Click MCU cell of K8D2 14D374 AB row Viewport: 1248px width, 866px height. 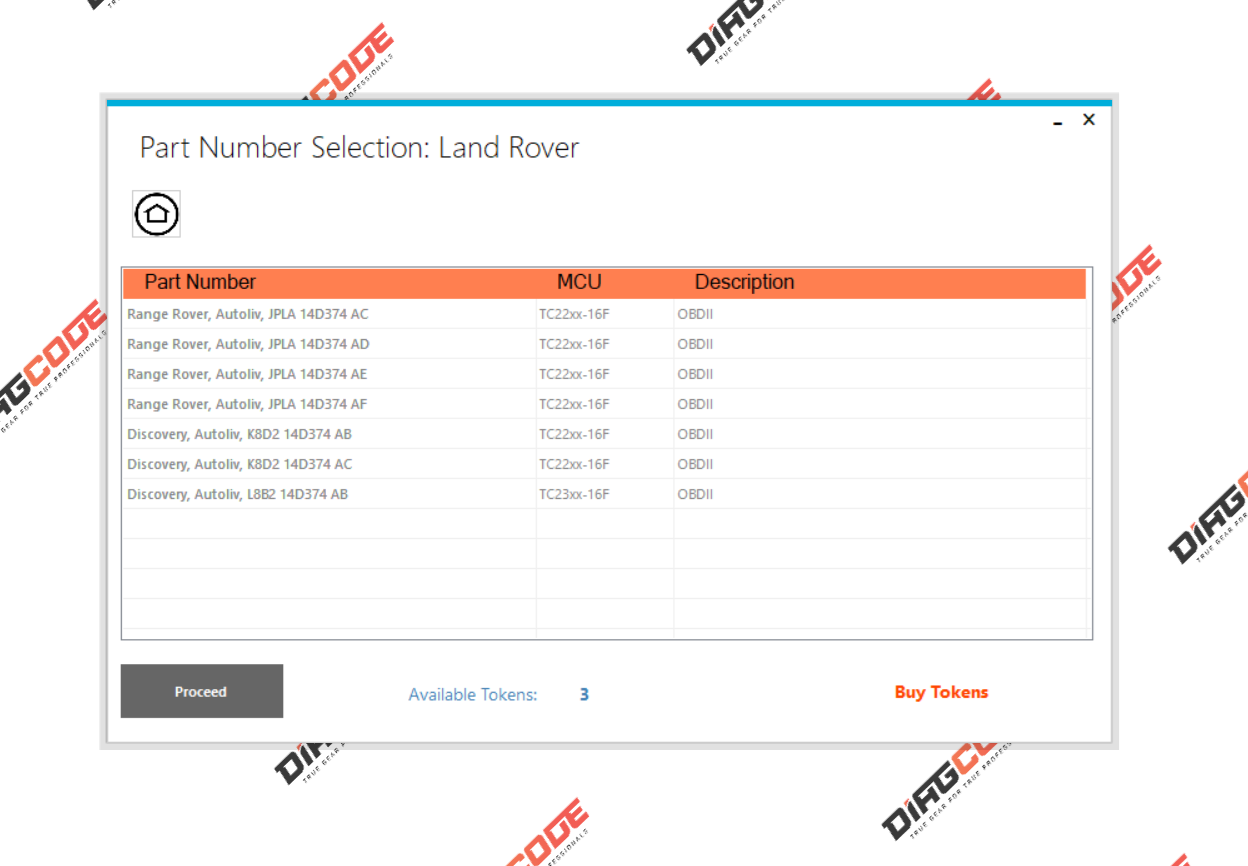pyautogui.click(x=605, y=434)
